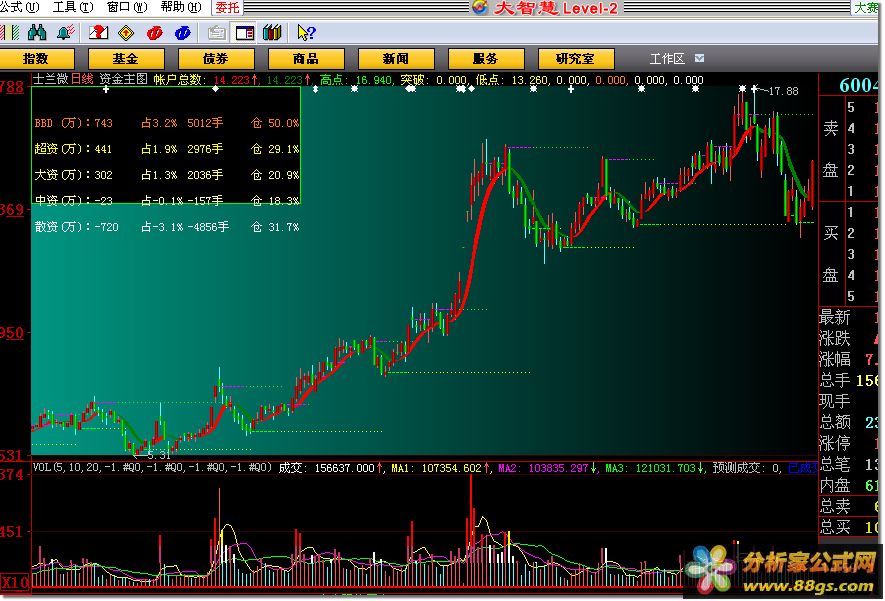This screenshot has height=601, width=885.
Task: Click the blue circular logo toolbar icon
Action: (x=181, y=33)
